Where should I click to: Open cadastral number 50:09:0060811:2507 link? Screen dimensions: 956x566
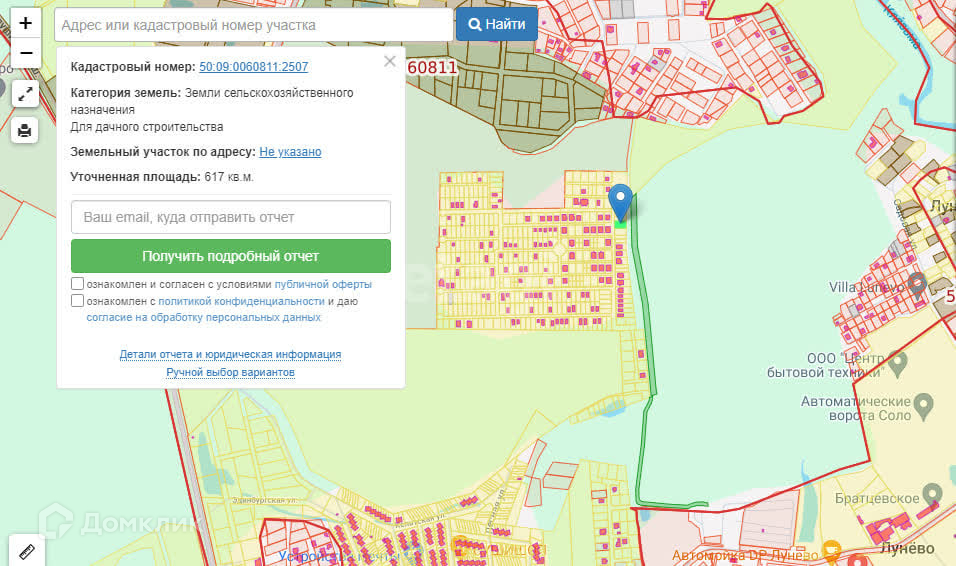(253, 67)
